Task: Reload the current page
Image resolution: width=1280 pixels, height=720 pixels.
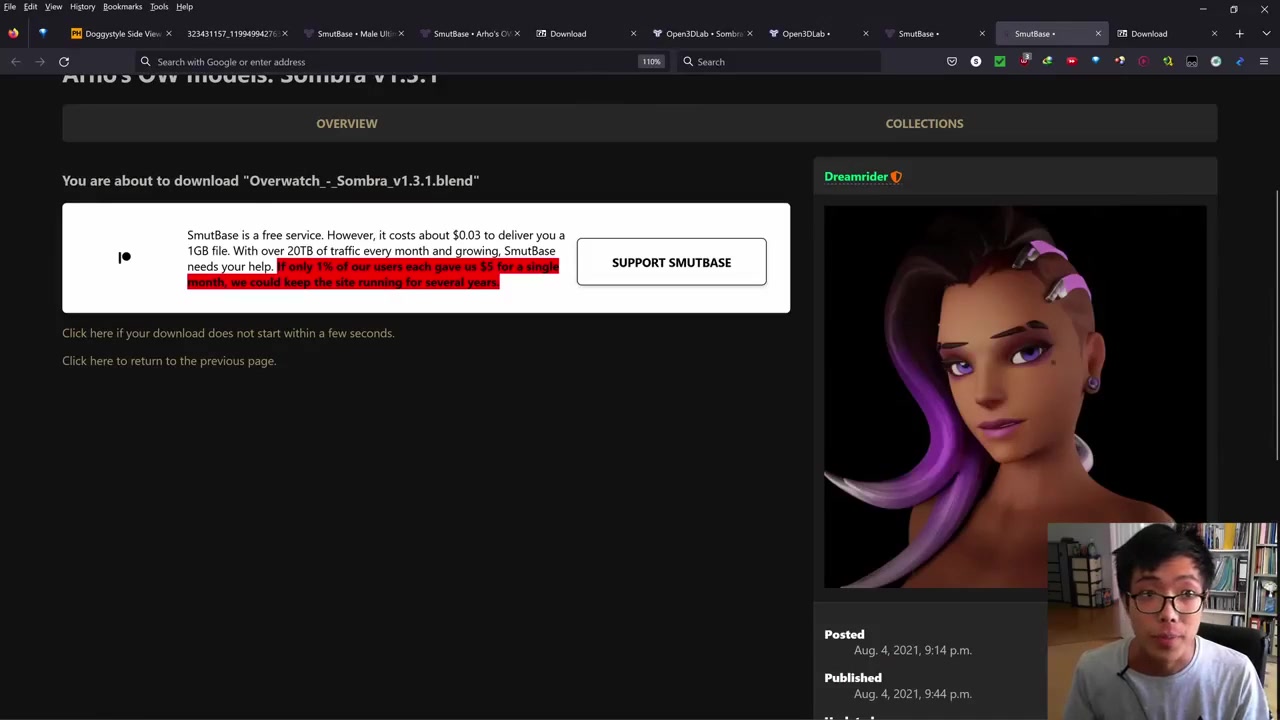Action: point(64,62)
